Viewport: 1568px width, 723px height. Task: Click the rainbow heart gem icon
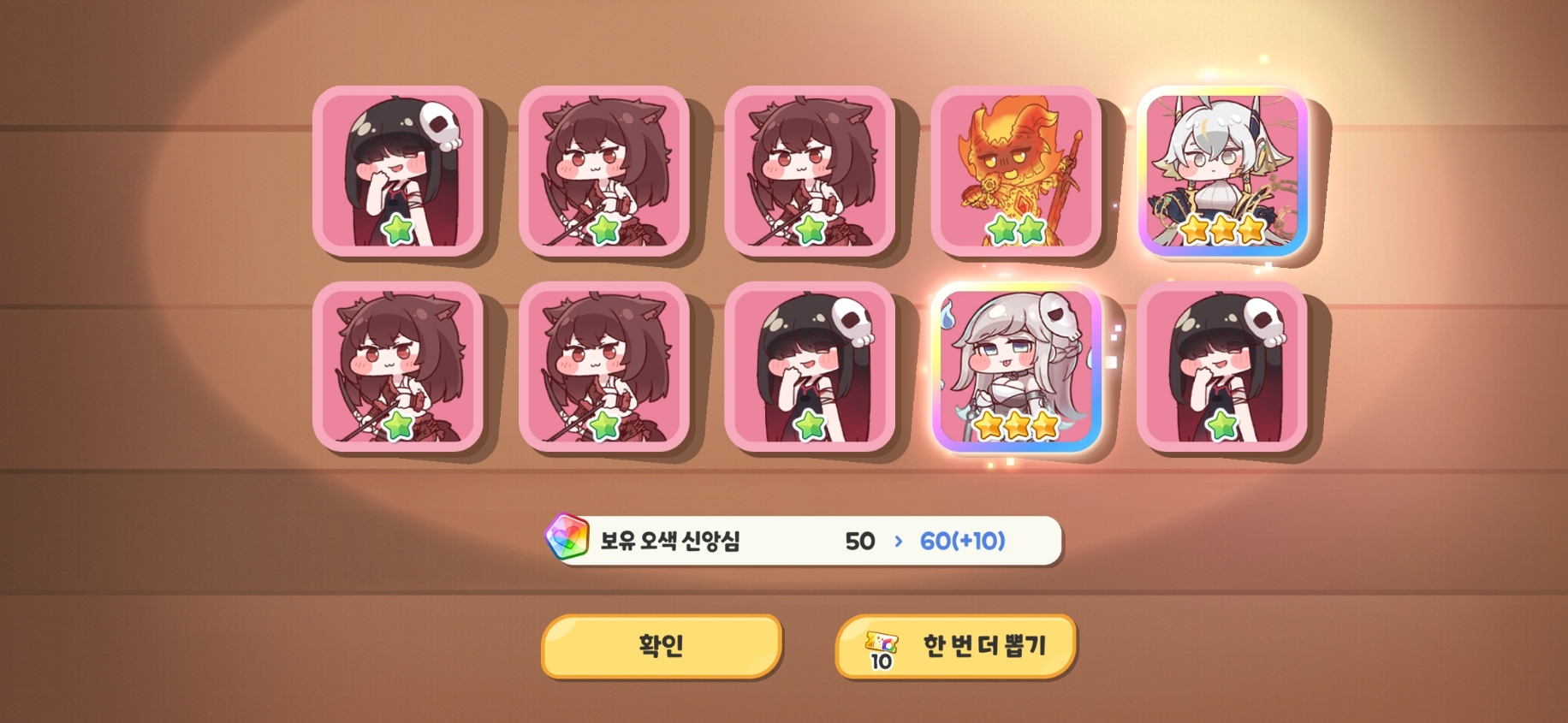pos(567,537)
